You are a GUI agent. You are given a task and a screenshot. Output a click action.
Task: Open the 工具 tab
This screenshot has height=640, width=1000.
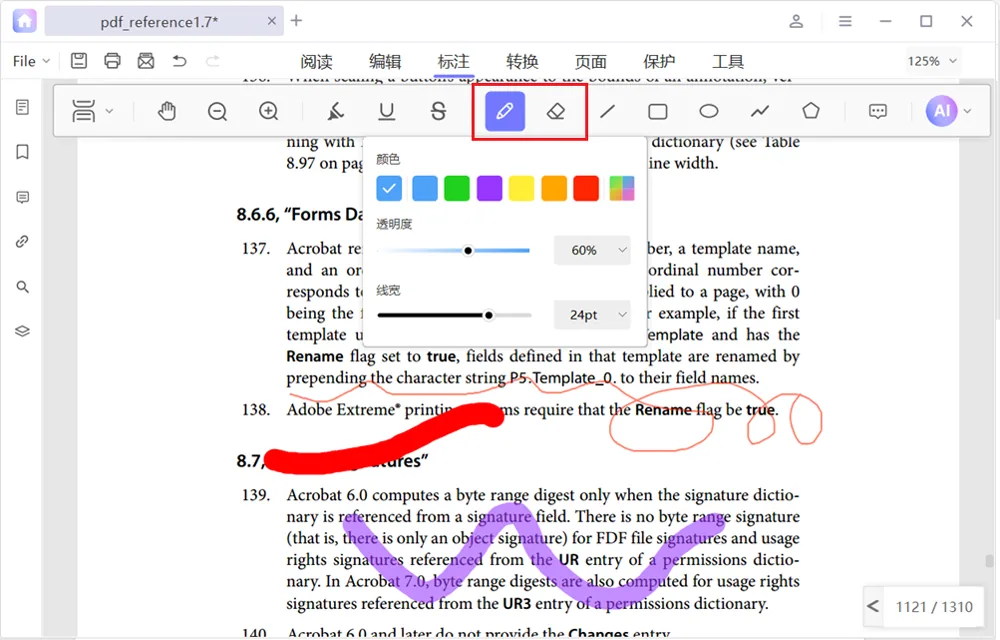pyautogui.click(x=728, y=61)
